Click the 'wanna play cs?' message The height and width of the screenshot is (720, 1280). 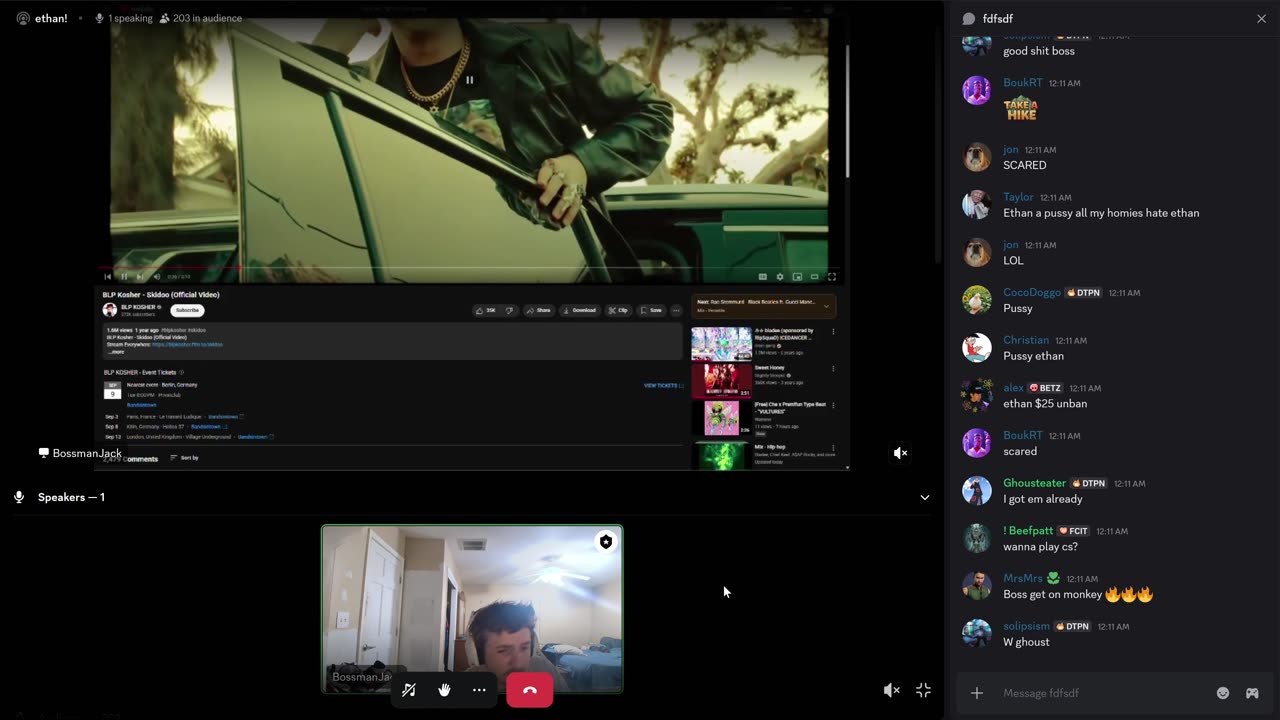[1040, 547]
